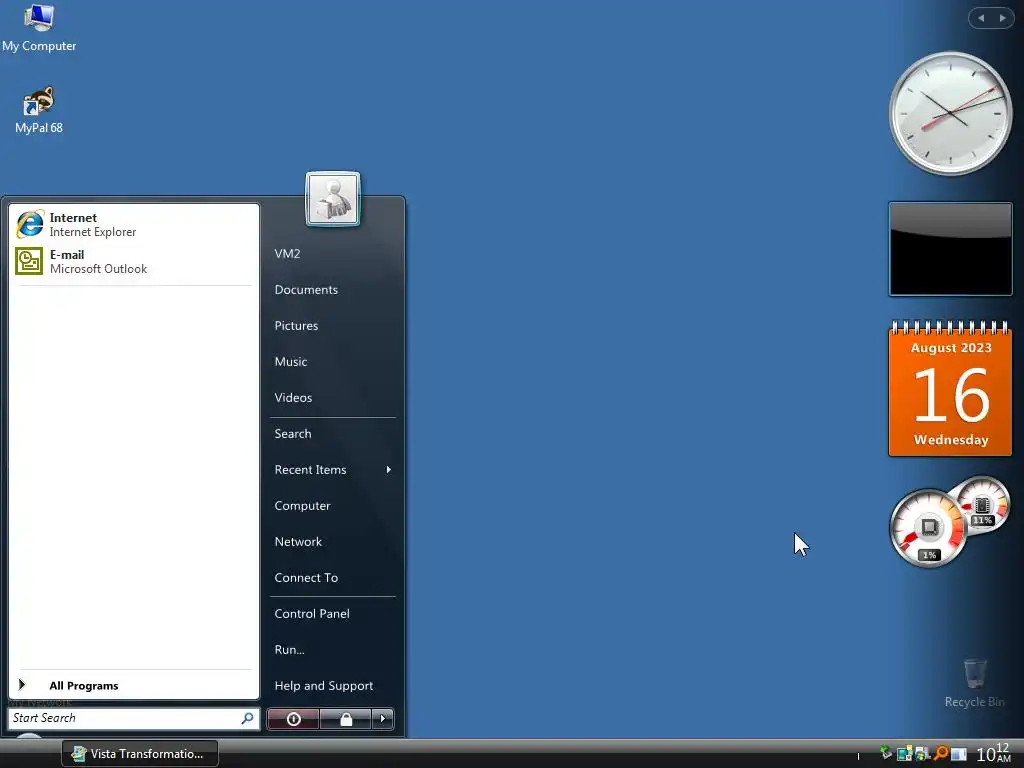Click the memory gauge showing 11%

tap(985, 504)
